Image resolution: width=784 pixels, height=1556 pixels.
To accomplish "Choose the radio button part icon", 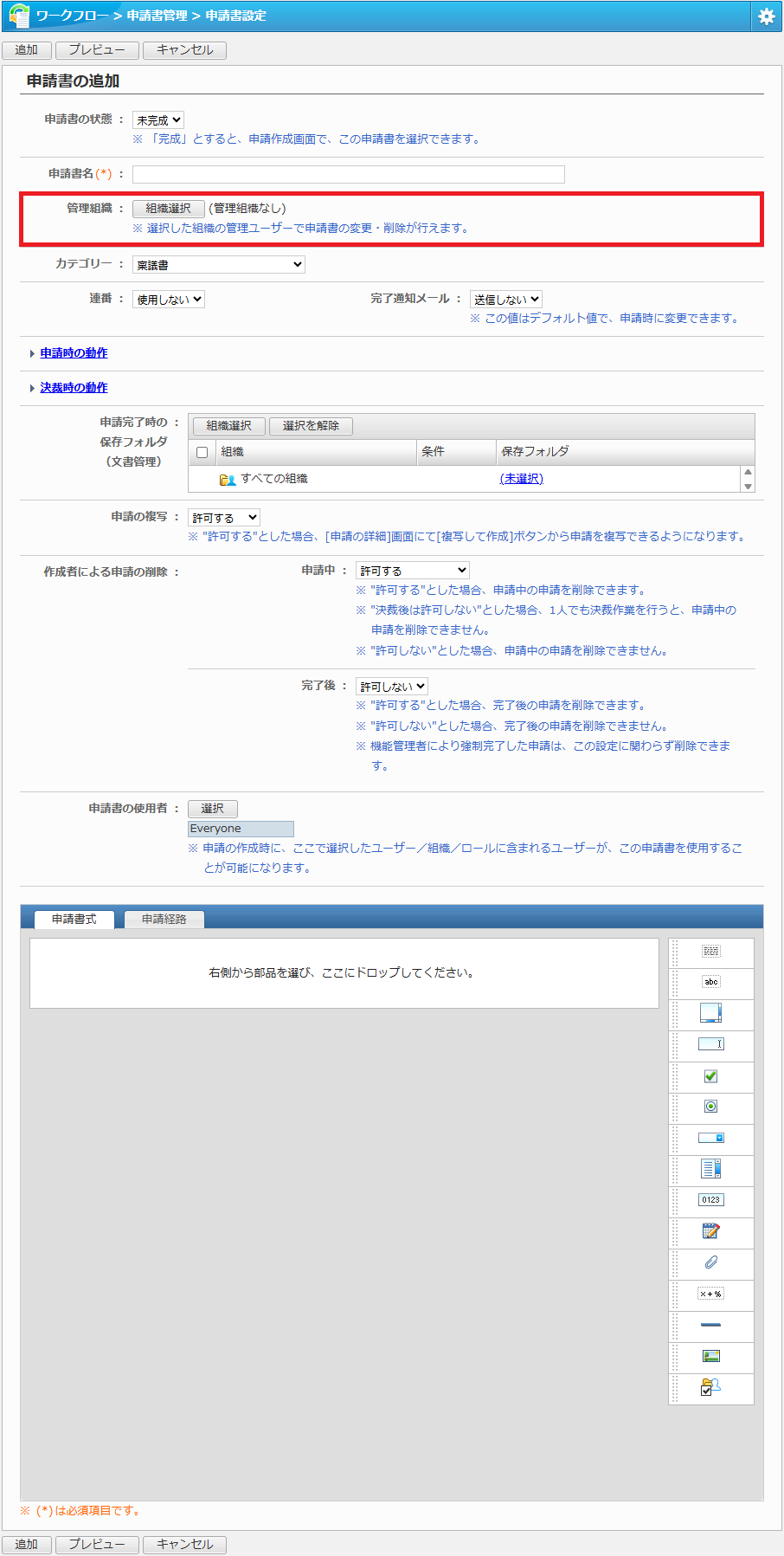I will pos(710,1107).
